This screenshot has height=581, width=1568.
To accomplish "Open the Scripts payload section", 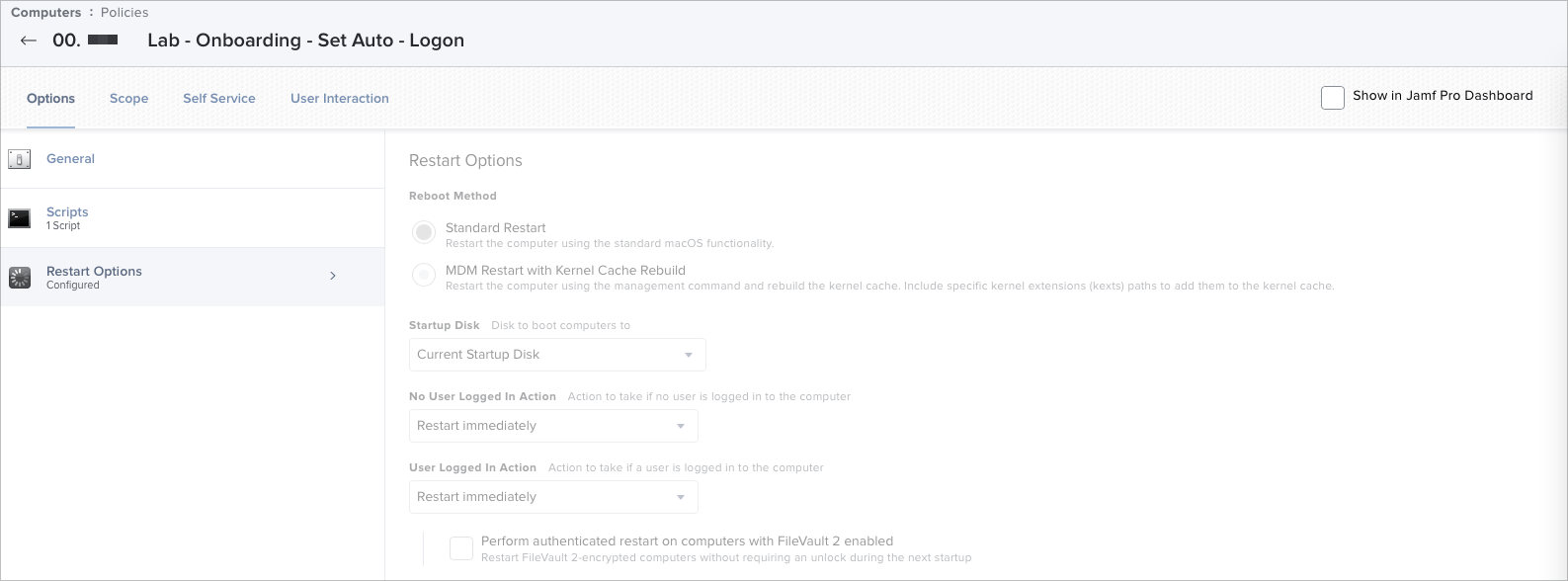I will 193,218.
